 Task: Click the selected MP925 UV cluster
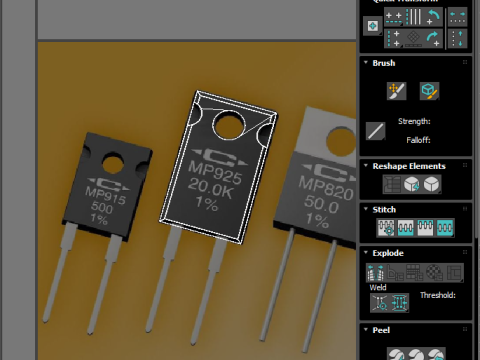(218, 167)
